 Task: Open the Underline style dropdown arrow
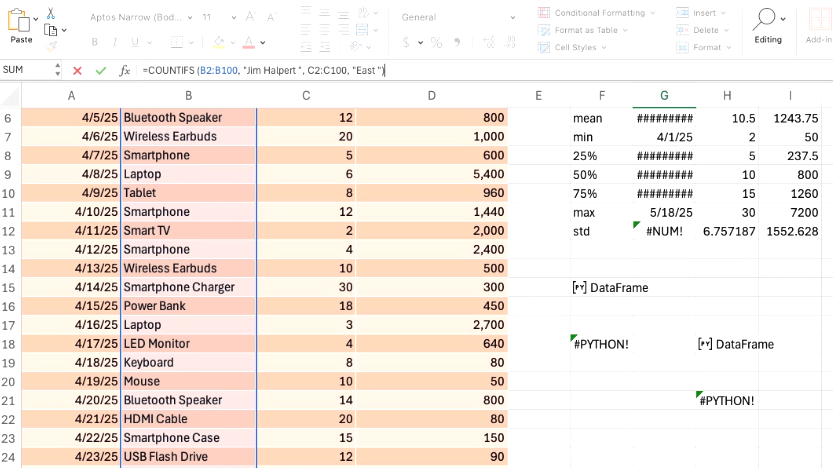tap(150, 42)
